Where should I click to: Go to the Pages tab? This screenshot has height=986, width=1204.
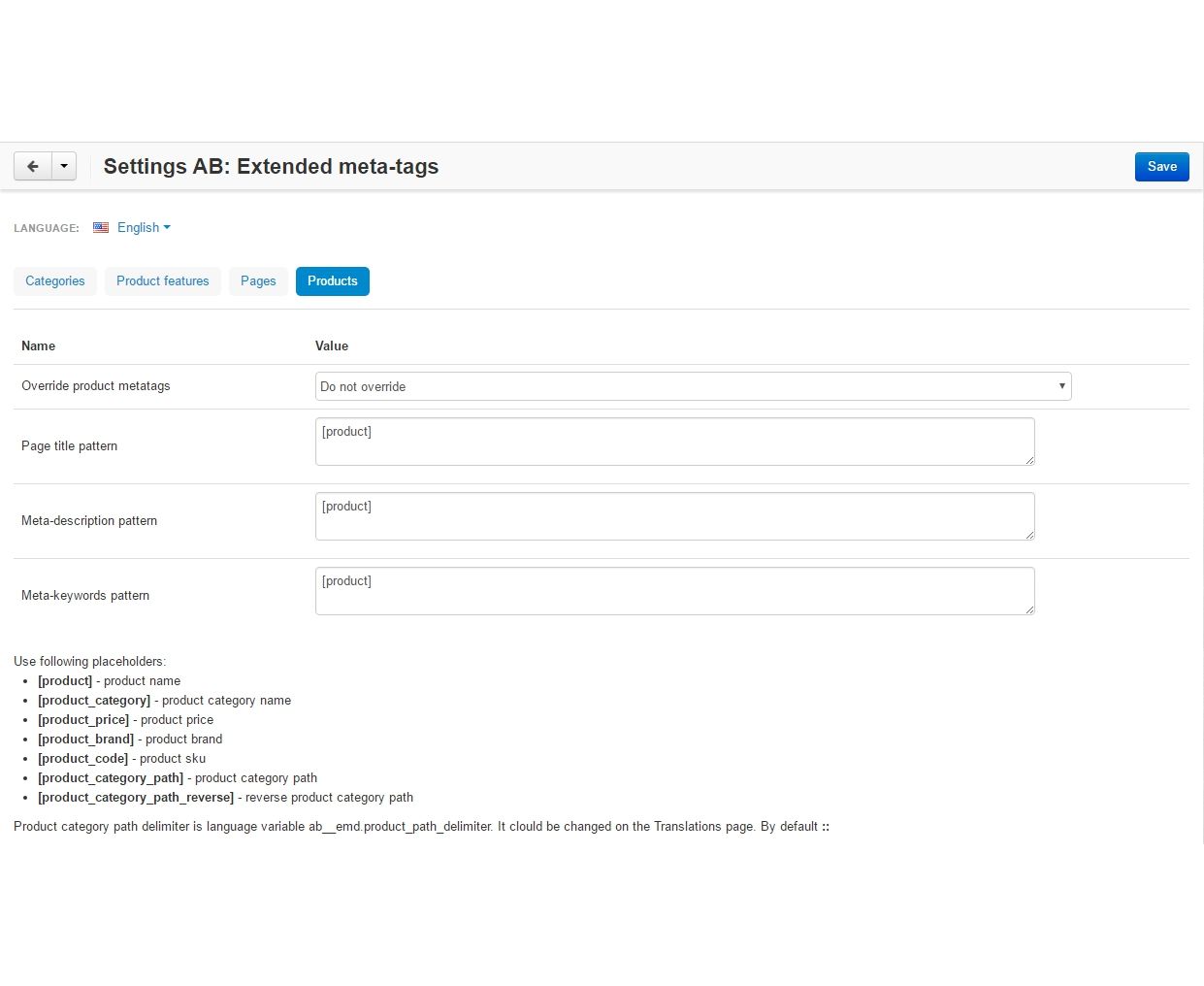[x=258, y=281]
